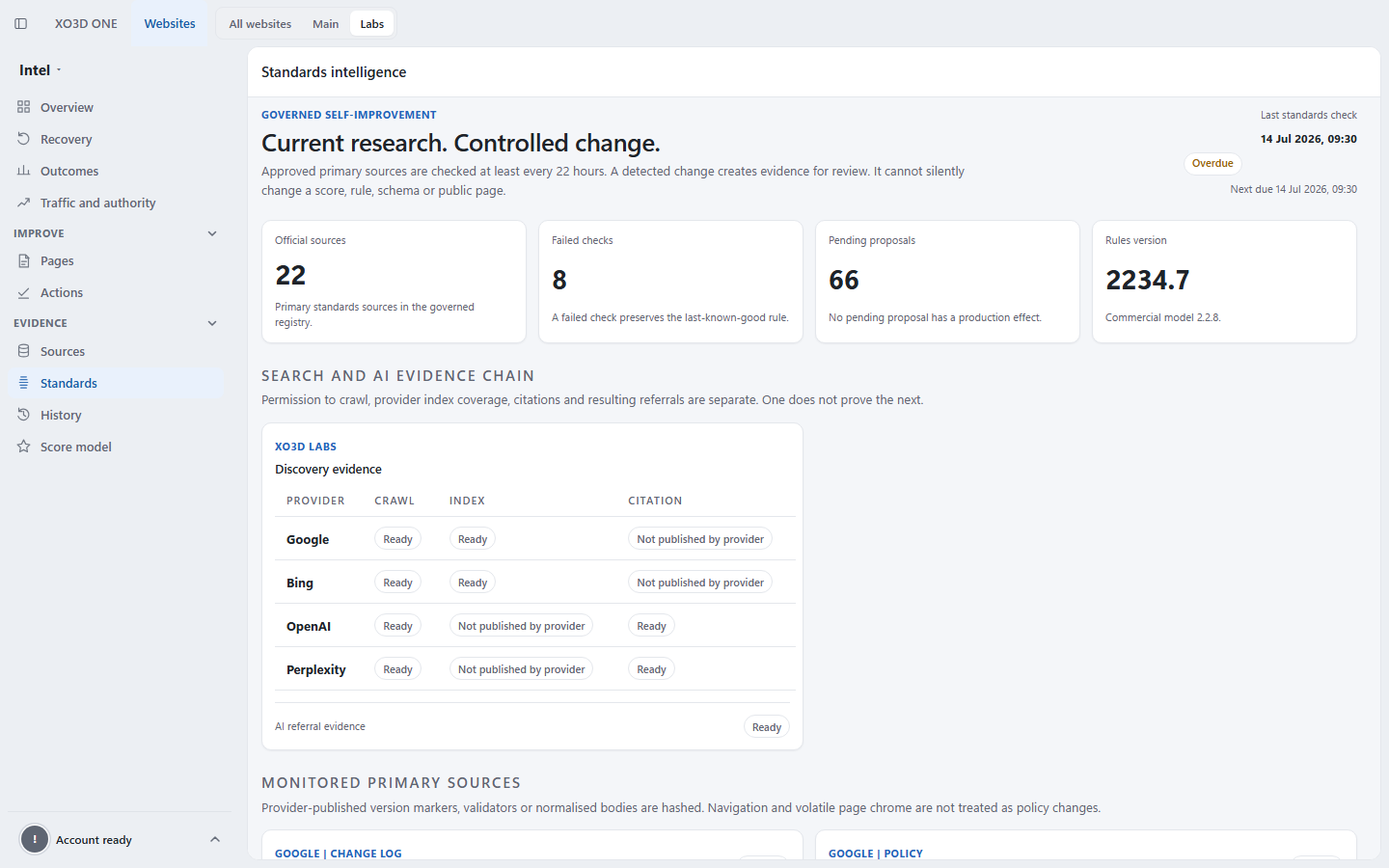Viewport: 1389px width, 868px height.
Task: Click OpenAI's index Not published badge
Action: coord(521,626)
